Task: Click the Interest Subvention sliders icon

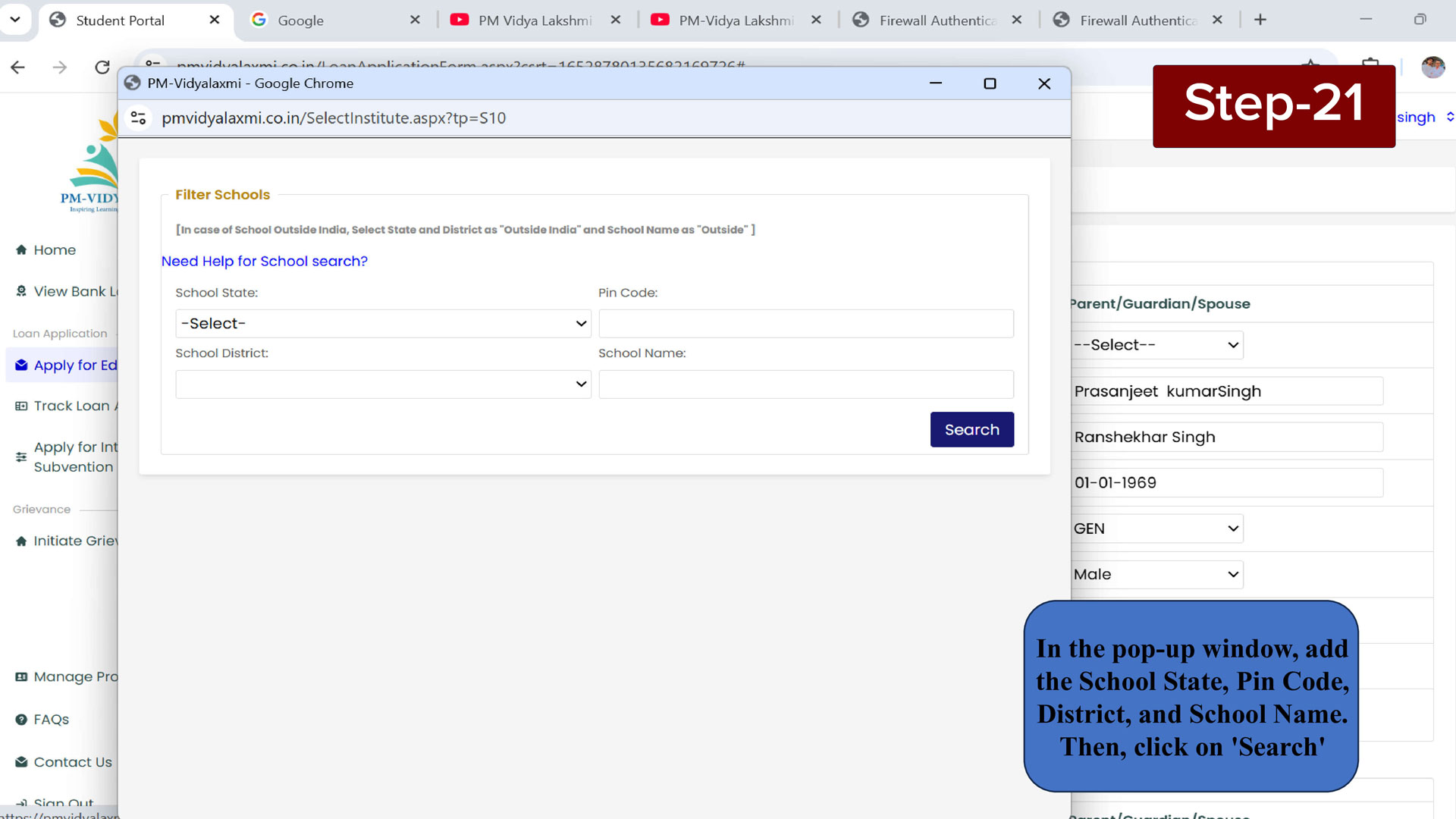Action: 21,457
